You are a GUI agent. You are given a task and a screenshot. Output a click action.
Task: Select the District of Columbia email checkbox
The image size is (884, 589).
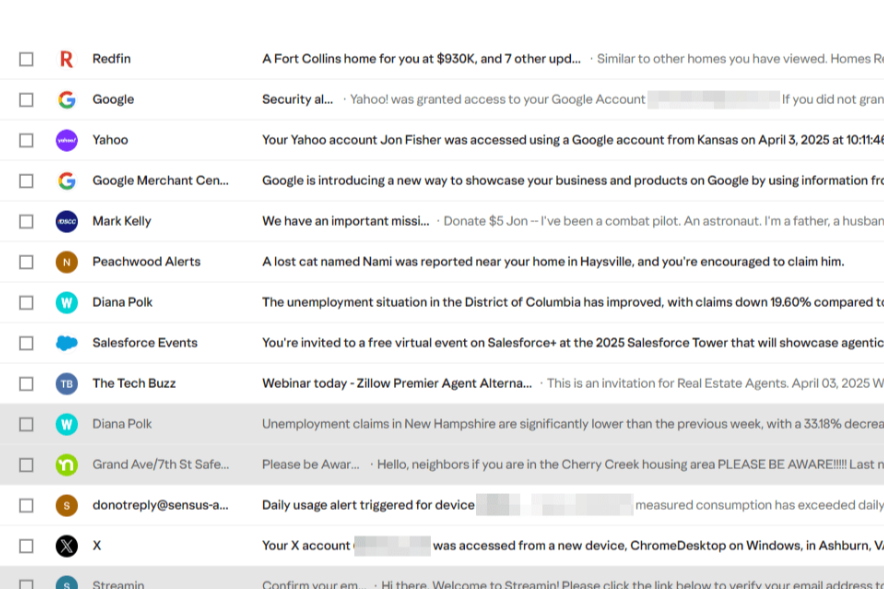pos(26,302)
